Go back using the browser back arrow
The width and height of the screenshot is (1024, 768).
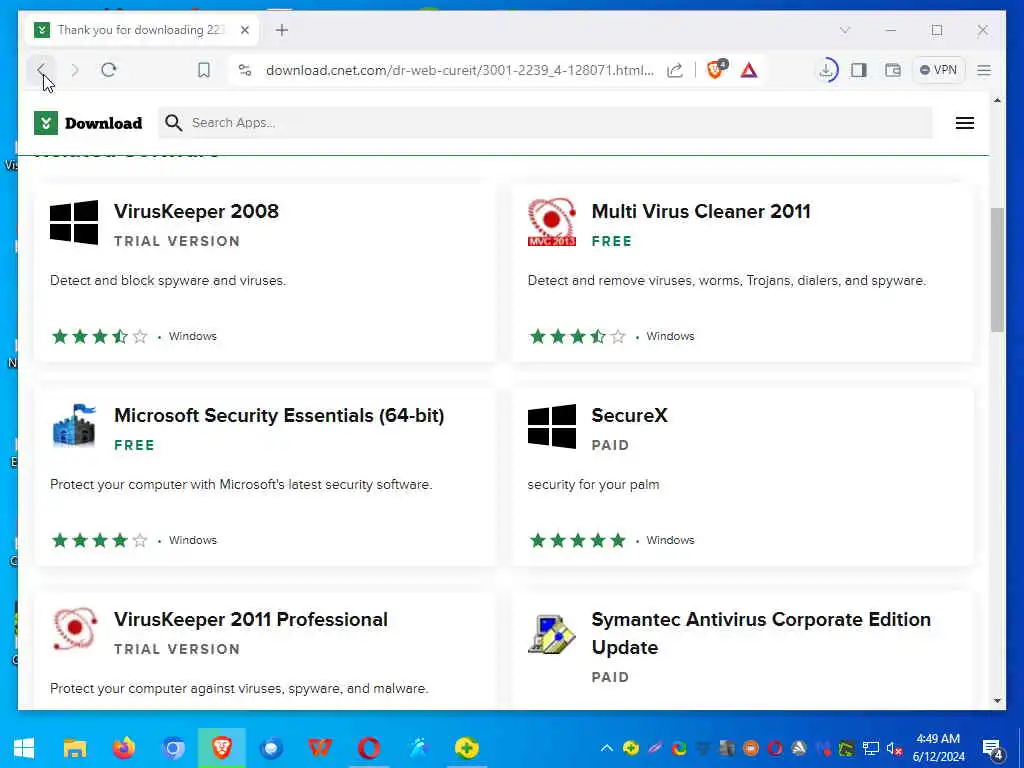point(42,70)
